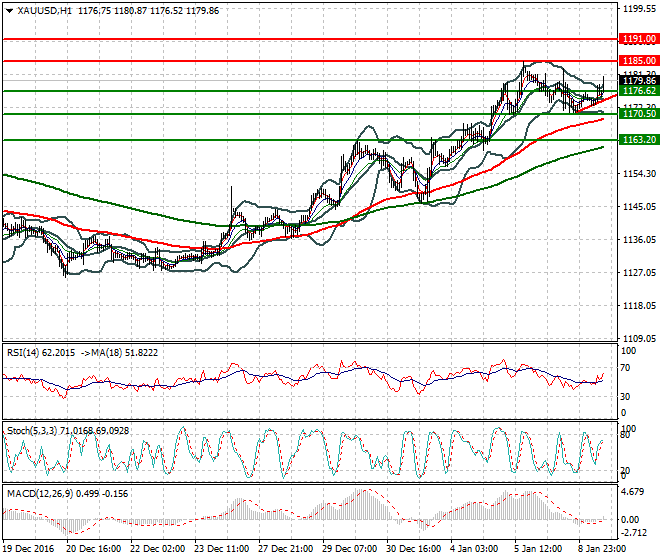The height and width of the screenshot is (560, 660).
Task: Click the RSI scale value 30
Action: click(x=626, y=397)
